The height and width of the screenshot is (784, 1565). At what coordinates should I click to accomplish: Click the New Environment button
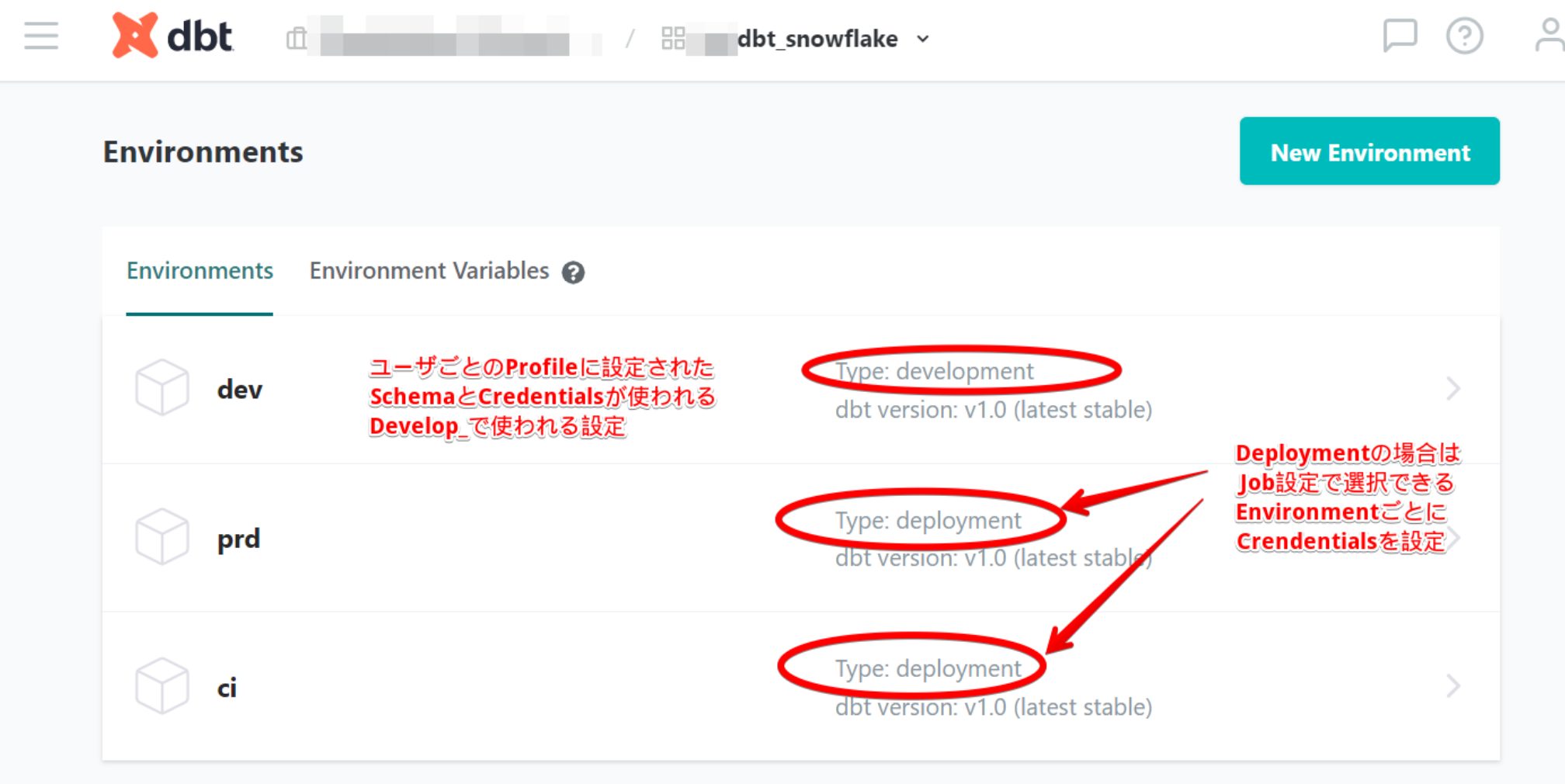pos(1369,151)
